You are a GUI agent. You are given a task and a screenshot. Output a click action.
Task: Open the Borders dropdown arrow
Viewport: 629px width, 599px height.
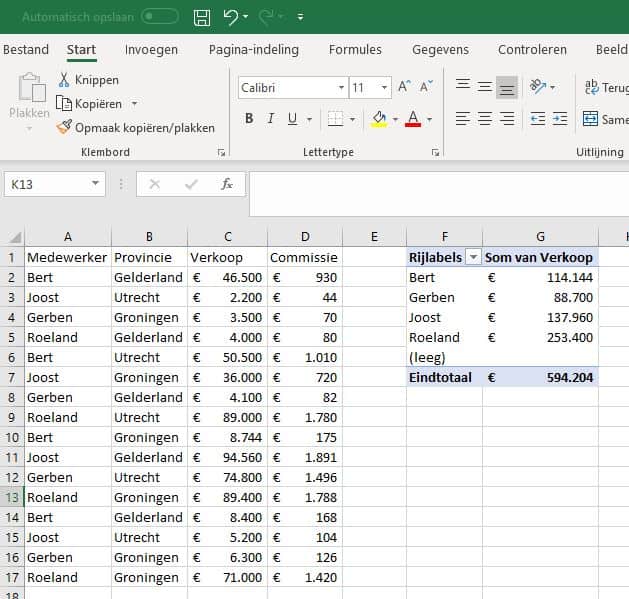[352, 119]
